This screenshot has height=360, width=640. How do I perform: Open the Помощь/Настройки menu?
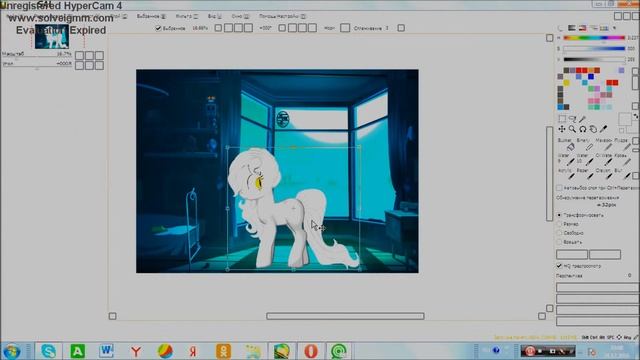(x=282, y=16)
